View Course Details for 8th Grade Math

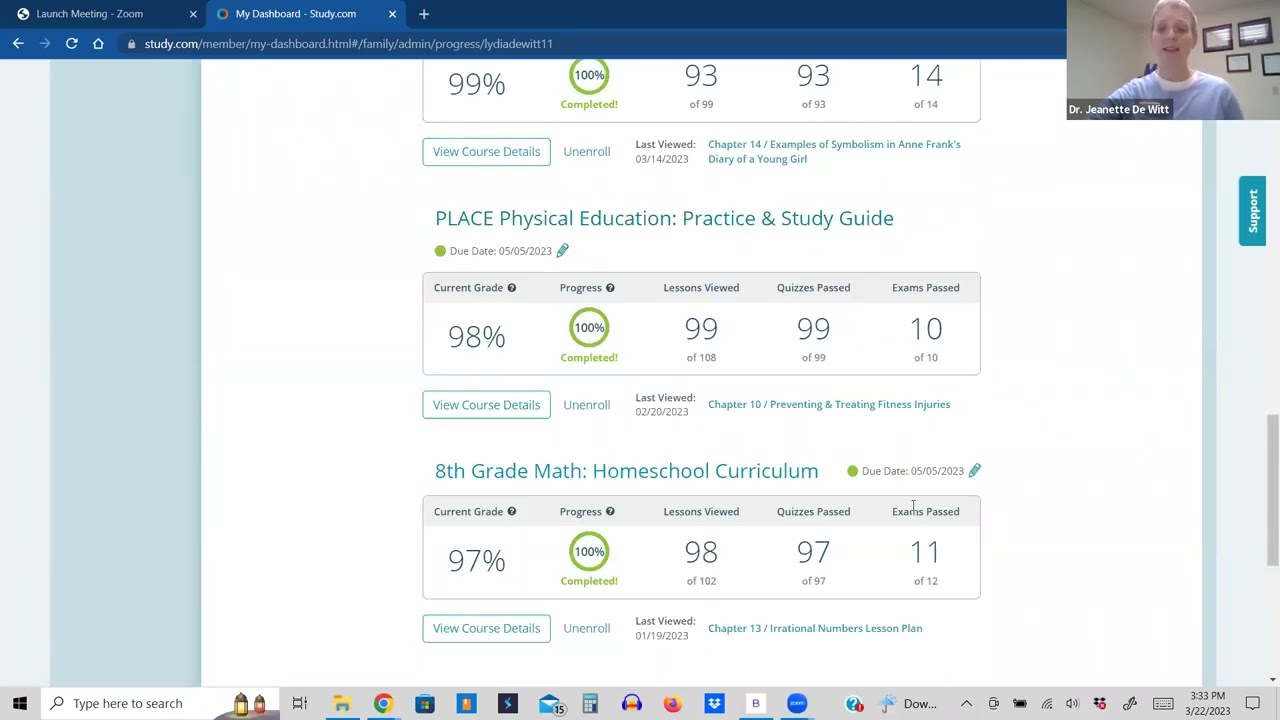tap(486, 628)
